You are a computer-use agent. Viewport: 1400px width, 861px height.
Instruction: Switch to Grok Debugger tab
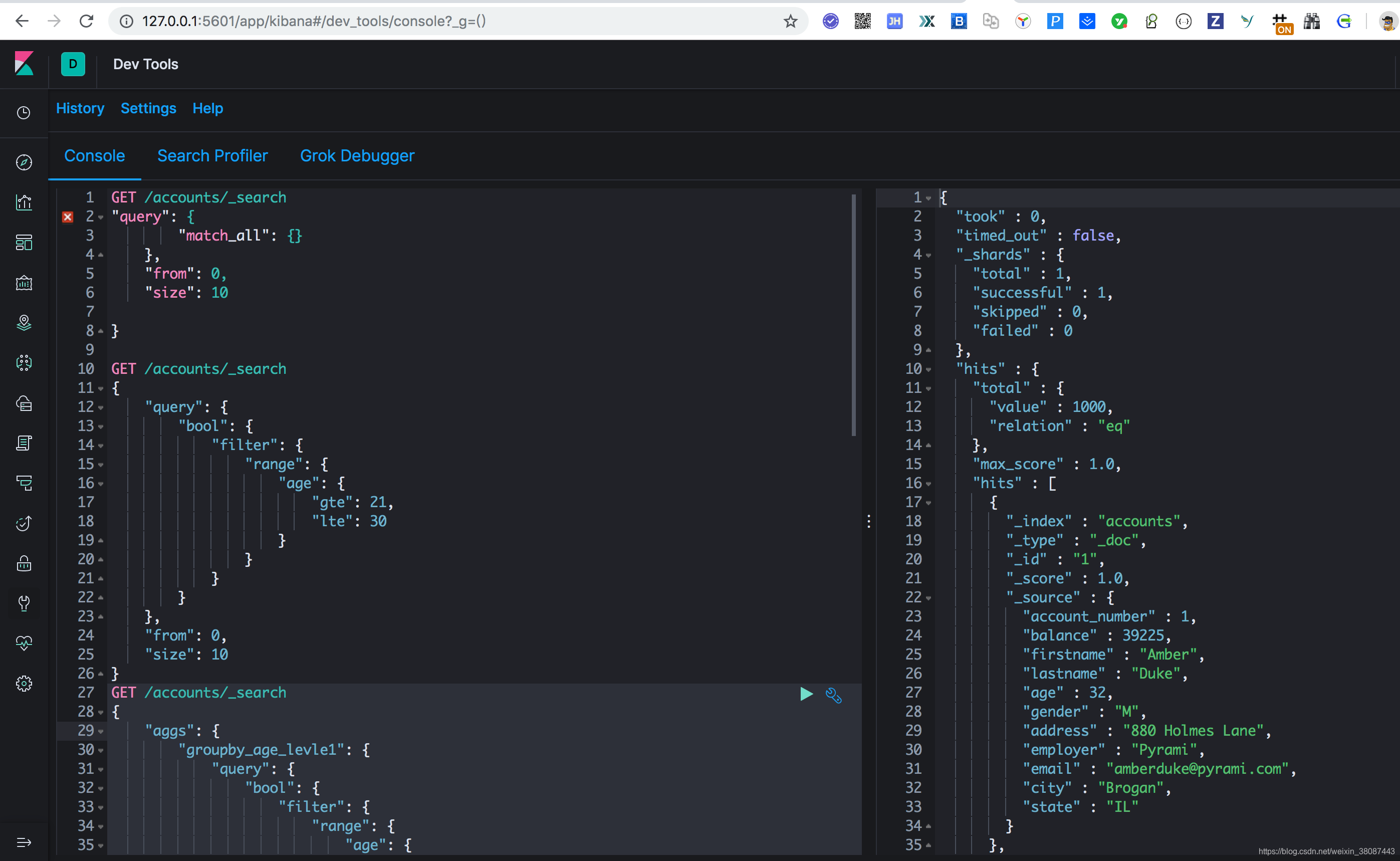tap(357, 155)
